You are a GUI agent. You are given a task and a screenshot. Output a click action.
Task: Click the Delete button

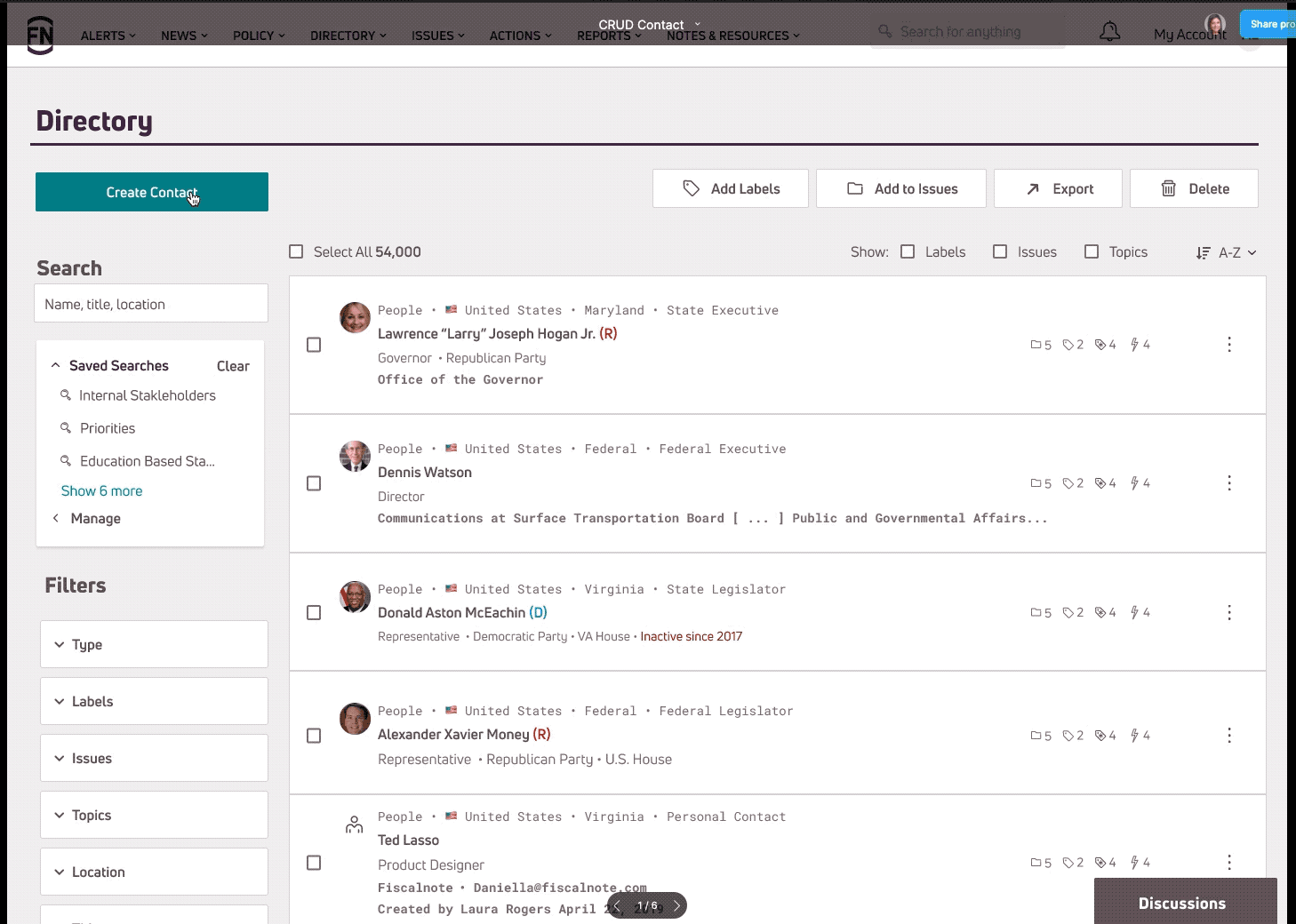pyautogui.click(x=1194, y=188)
